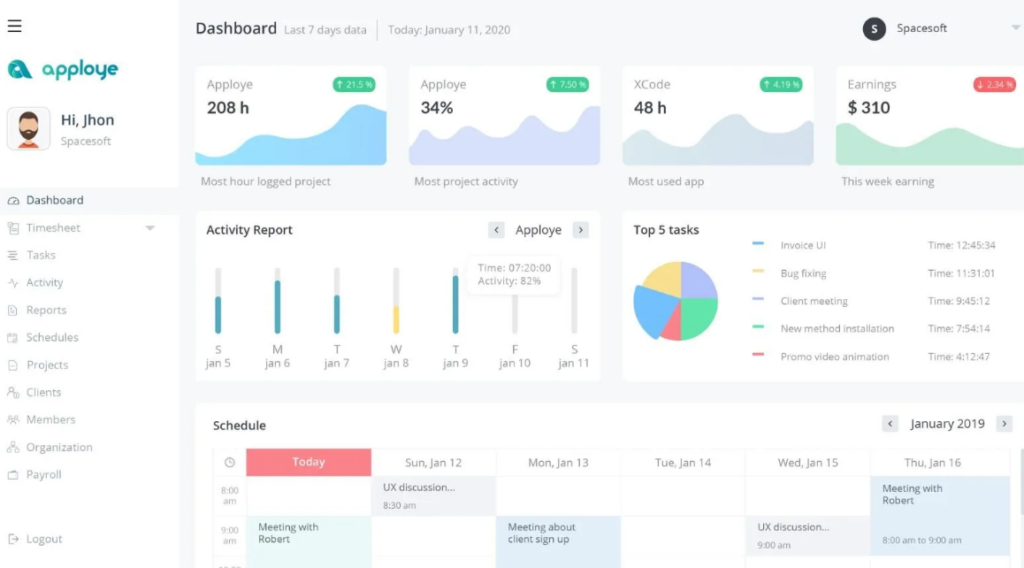This screenshot has height=568, width=1024.
Task: Click the Apploye logo
Action: click(63, 69)
